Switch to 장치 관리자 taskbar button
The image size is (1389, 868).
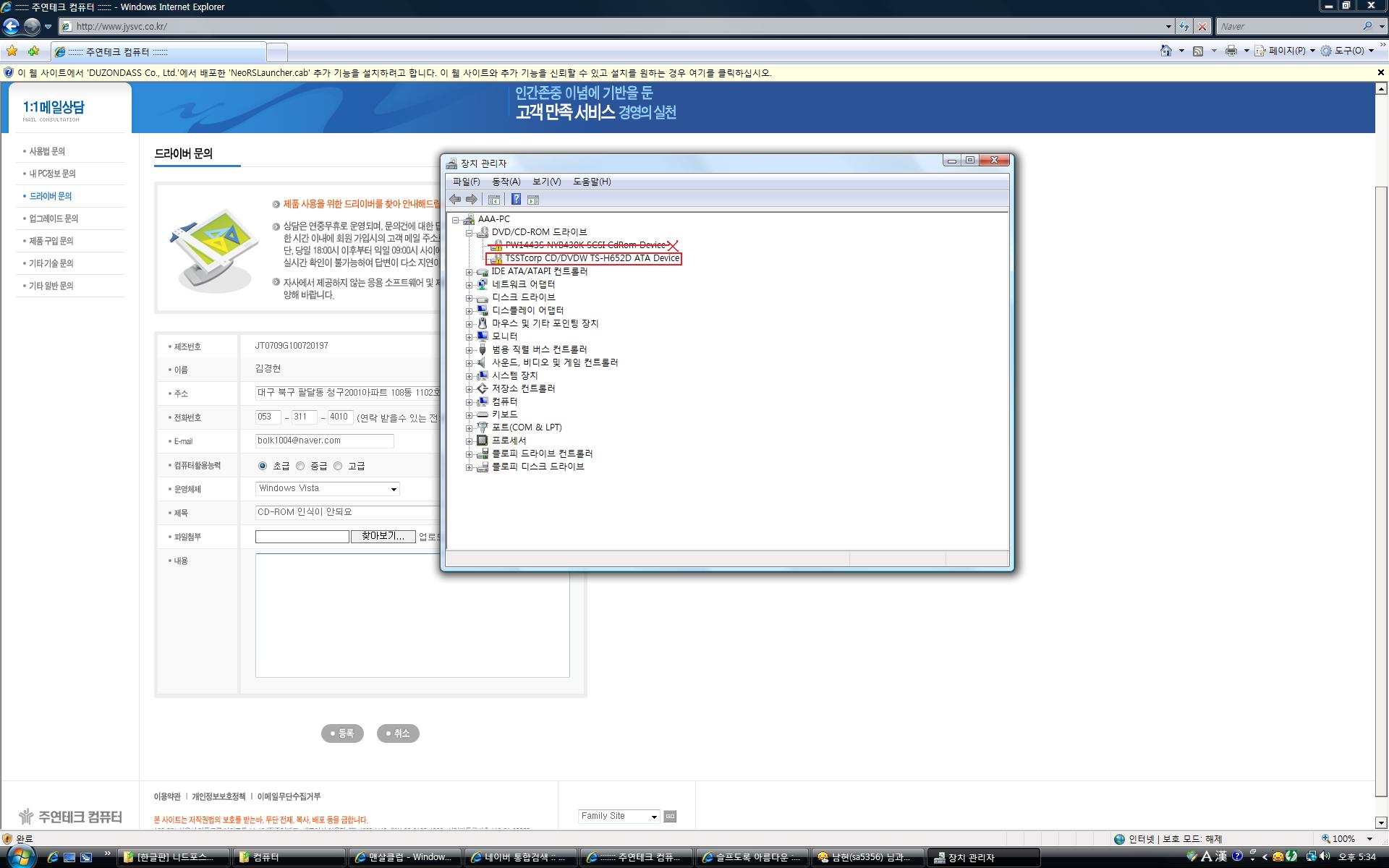pos(984,857)
